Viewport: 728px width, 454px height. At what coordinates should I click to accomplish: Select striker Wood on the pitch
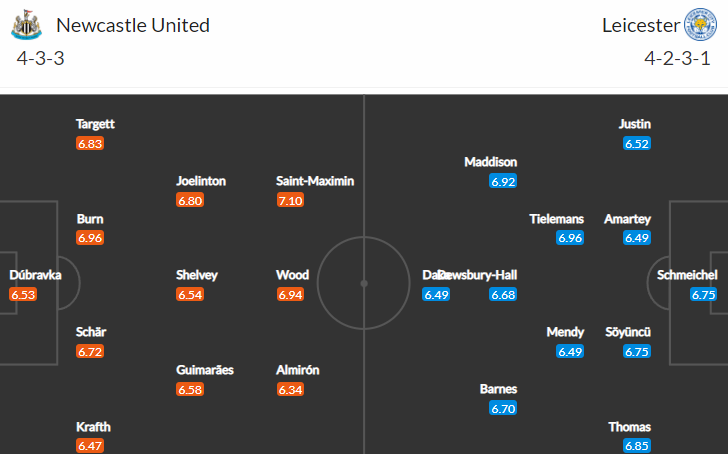[292, 275]
